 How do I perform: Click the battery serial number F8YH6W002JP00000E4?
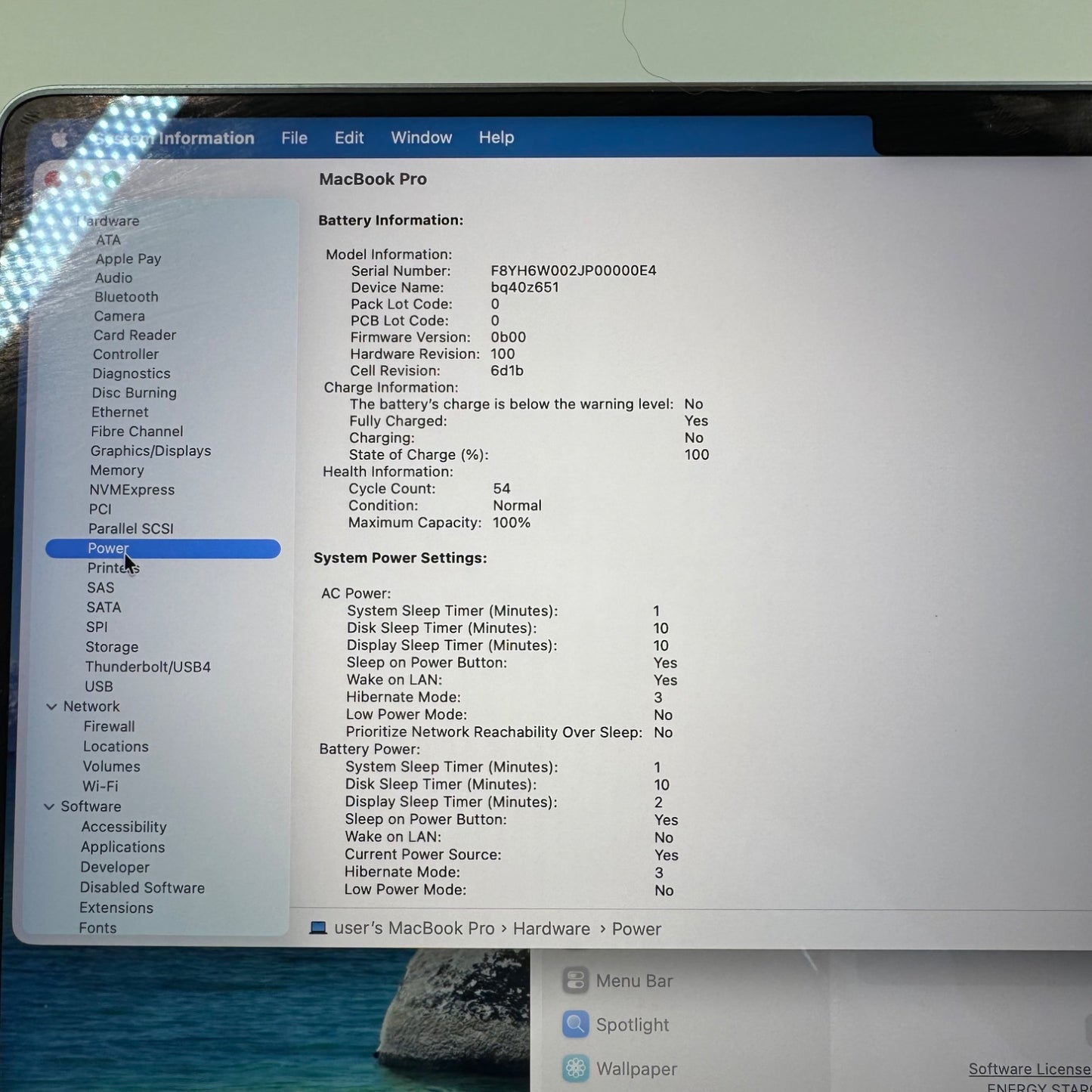click(x=574, y=271)
